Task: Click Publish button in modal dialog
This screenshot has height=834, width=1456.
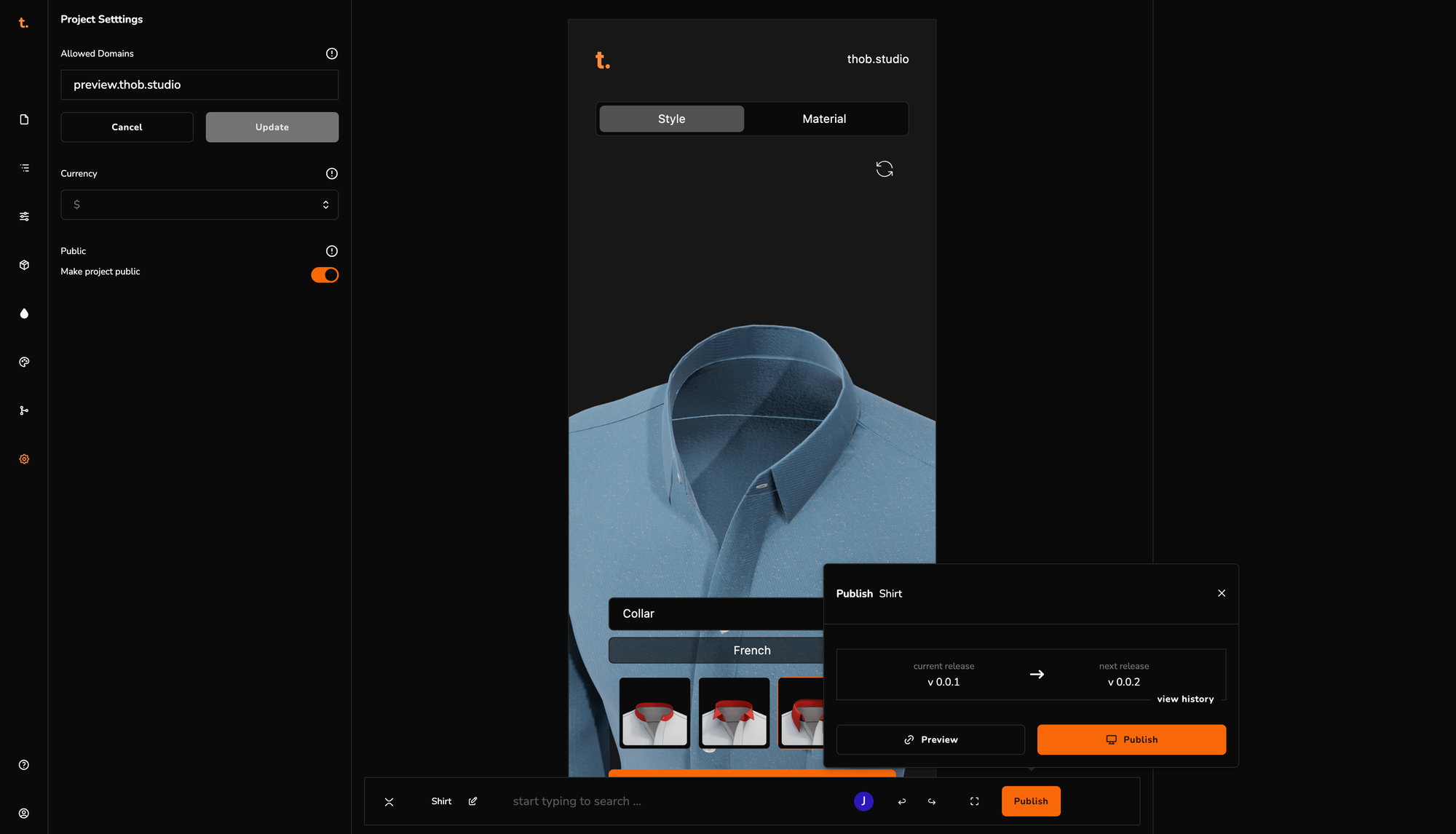Action: click(x=1131, y=739)
